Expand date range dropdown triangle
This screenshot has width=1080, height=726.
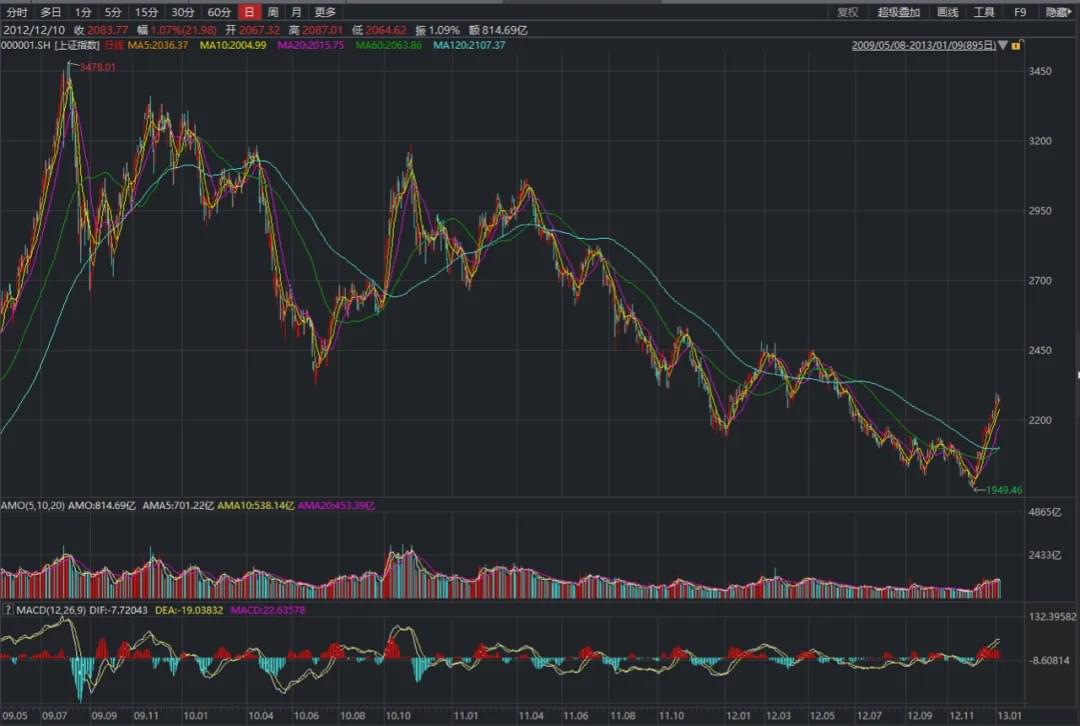pyautogui.click(x=1003, y=45)
